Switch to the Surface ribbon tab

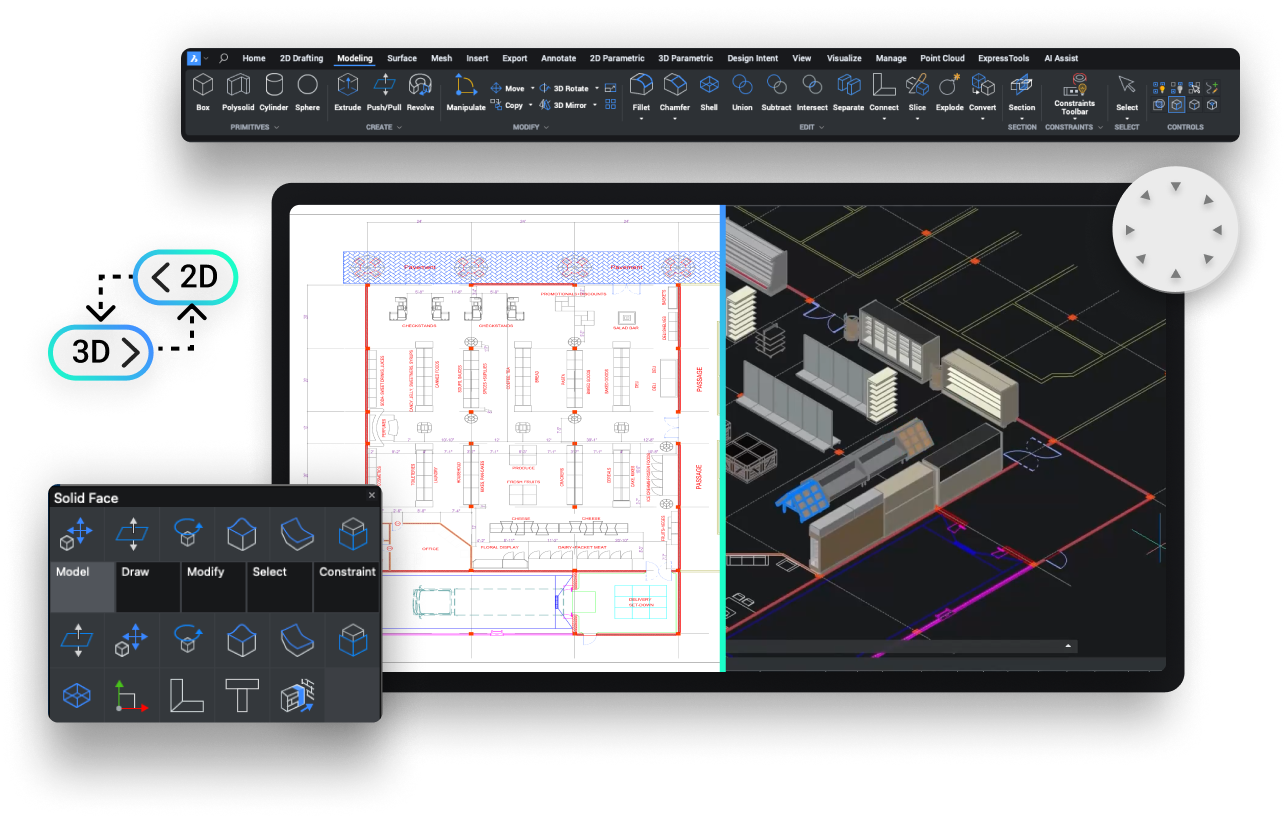(402, 58)
